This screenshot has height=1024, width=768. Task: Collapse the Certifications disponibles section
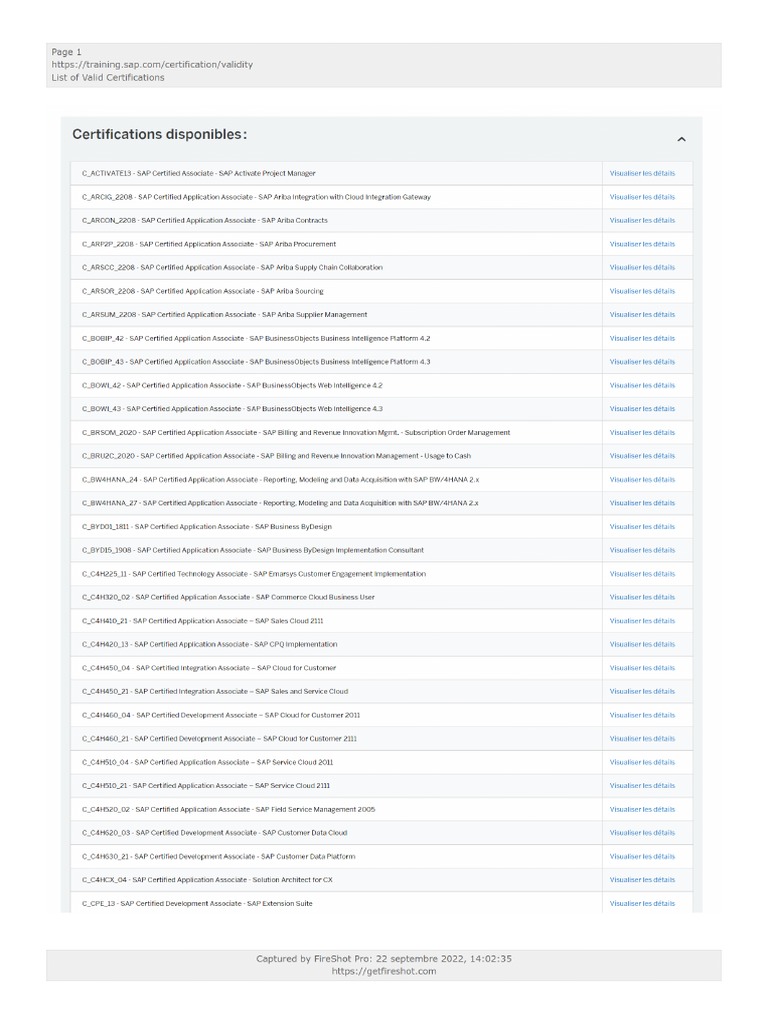coord(682,139)
